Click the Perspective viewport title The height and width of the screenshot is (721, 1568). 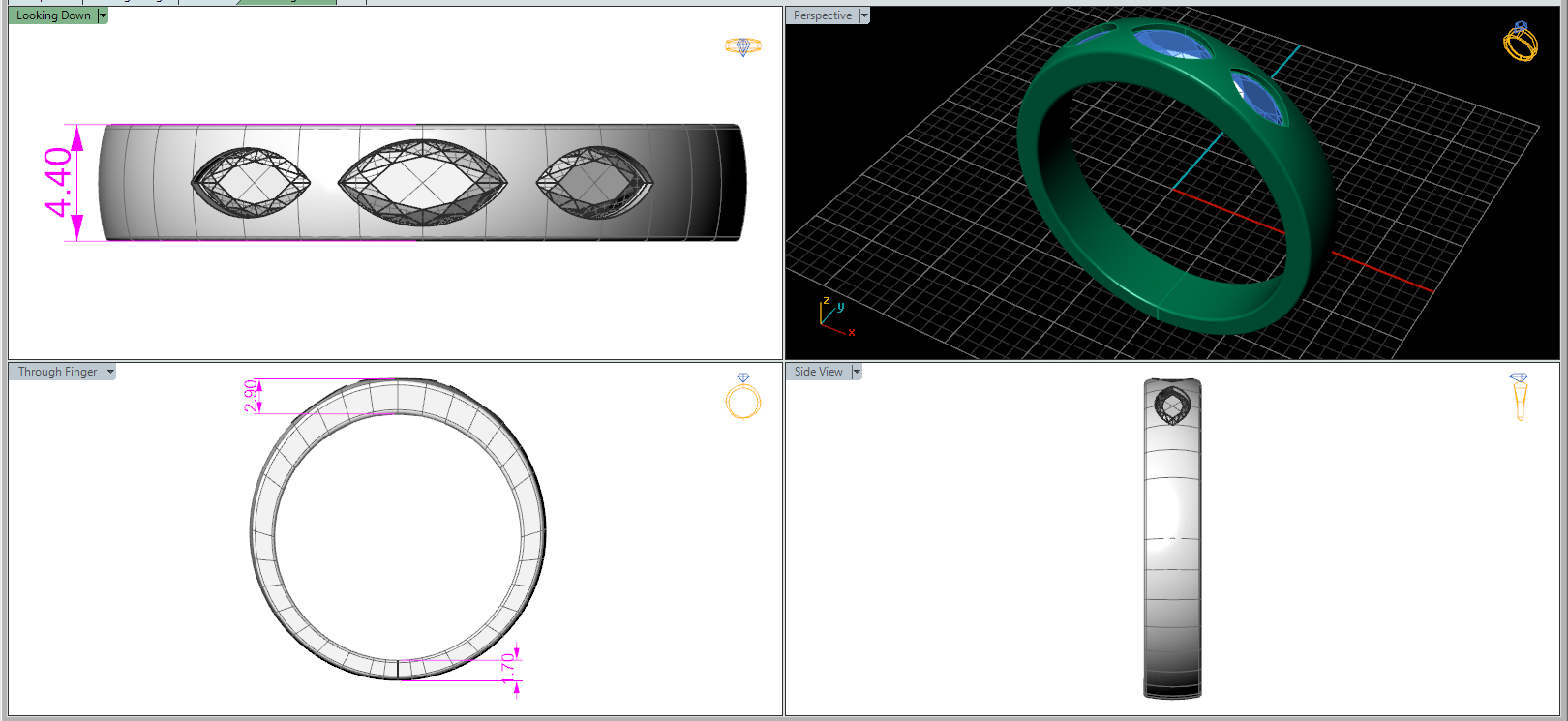point(823,15)
